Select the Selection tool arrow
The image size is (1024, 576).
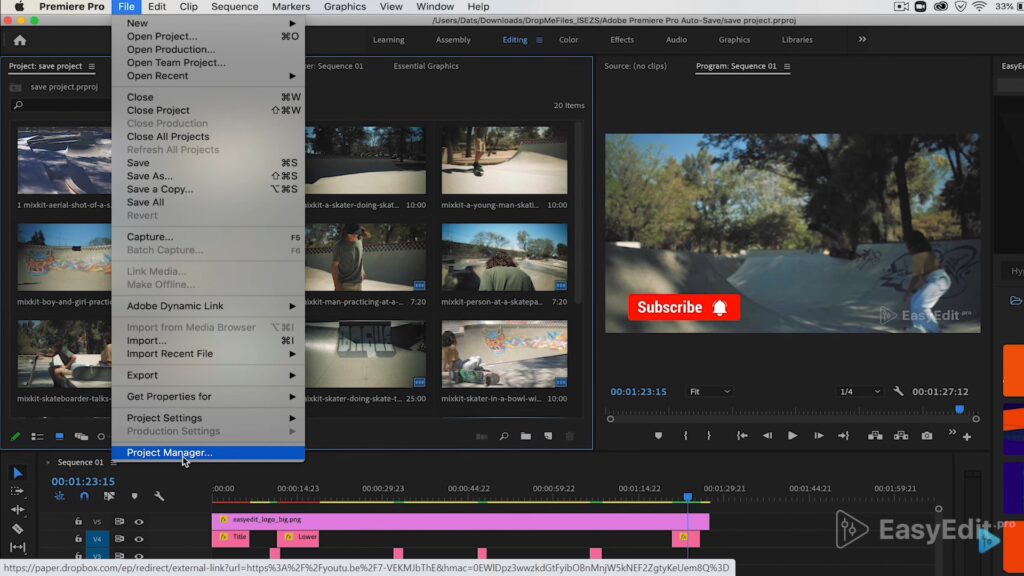tap(18, 473)
